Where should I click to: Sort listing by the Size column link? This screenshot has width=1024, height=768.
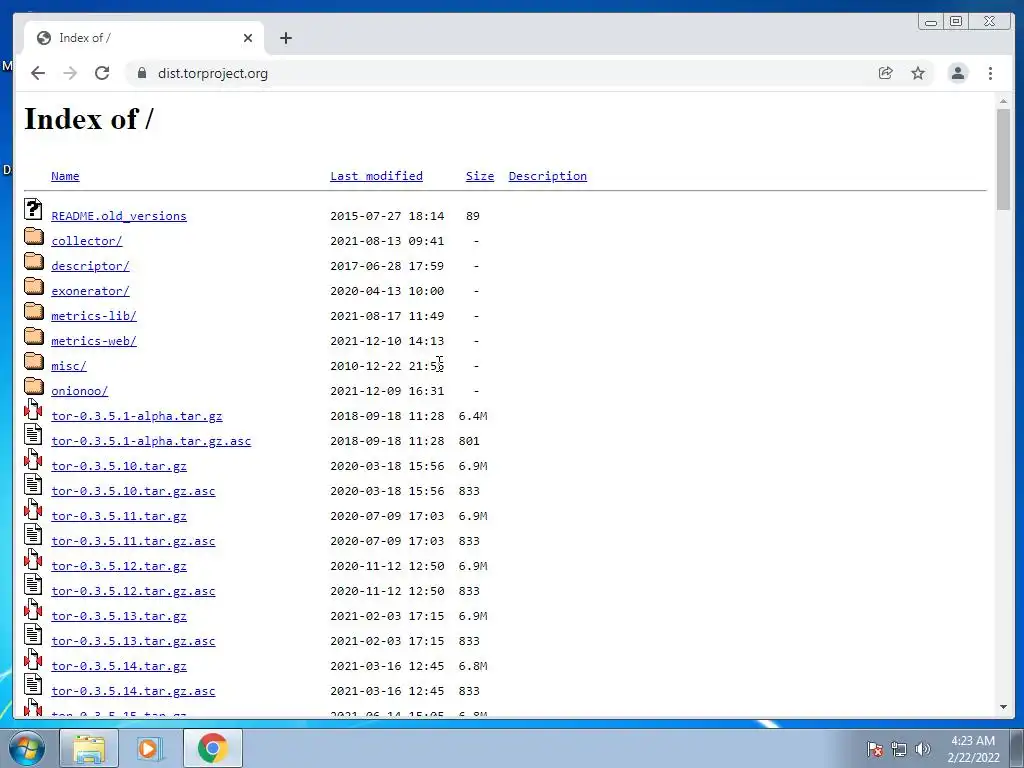(x=480, y=176)
